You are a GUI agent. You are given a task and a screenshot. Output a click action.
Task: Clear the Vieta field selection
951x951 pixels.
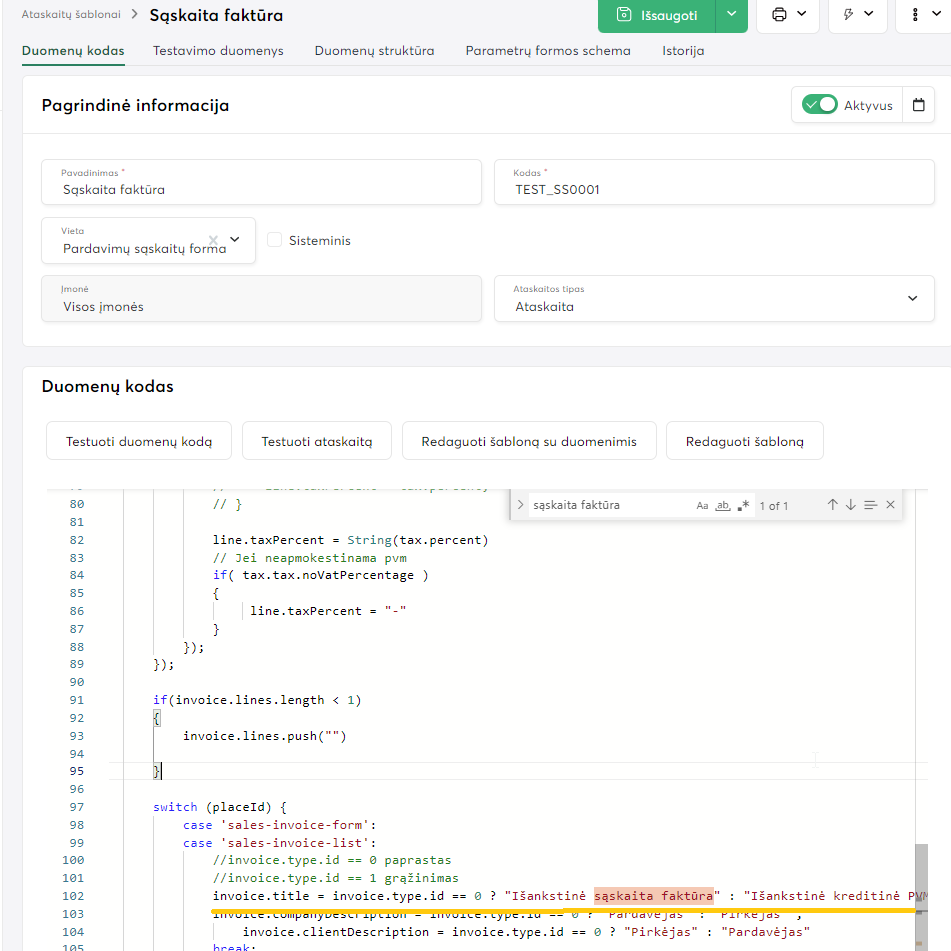click(x=213, y=240)
